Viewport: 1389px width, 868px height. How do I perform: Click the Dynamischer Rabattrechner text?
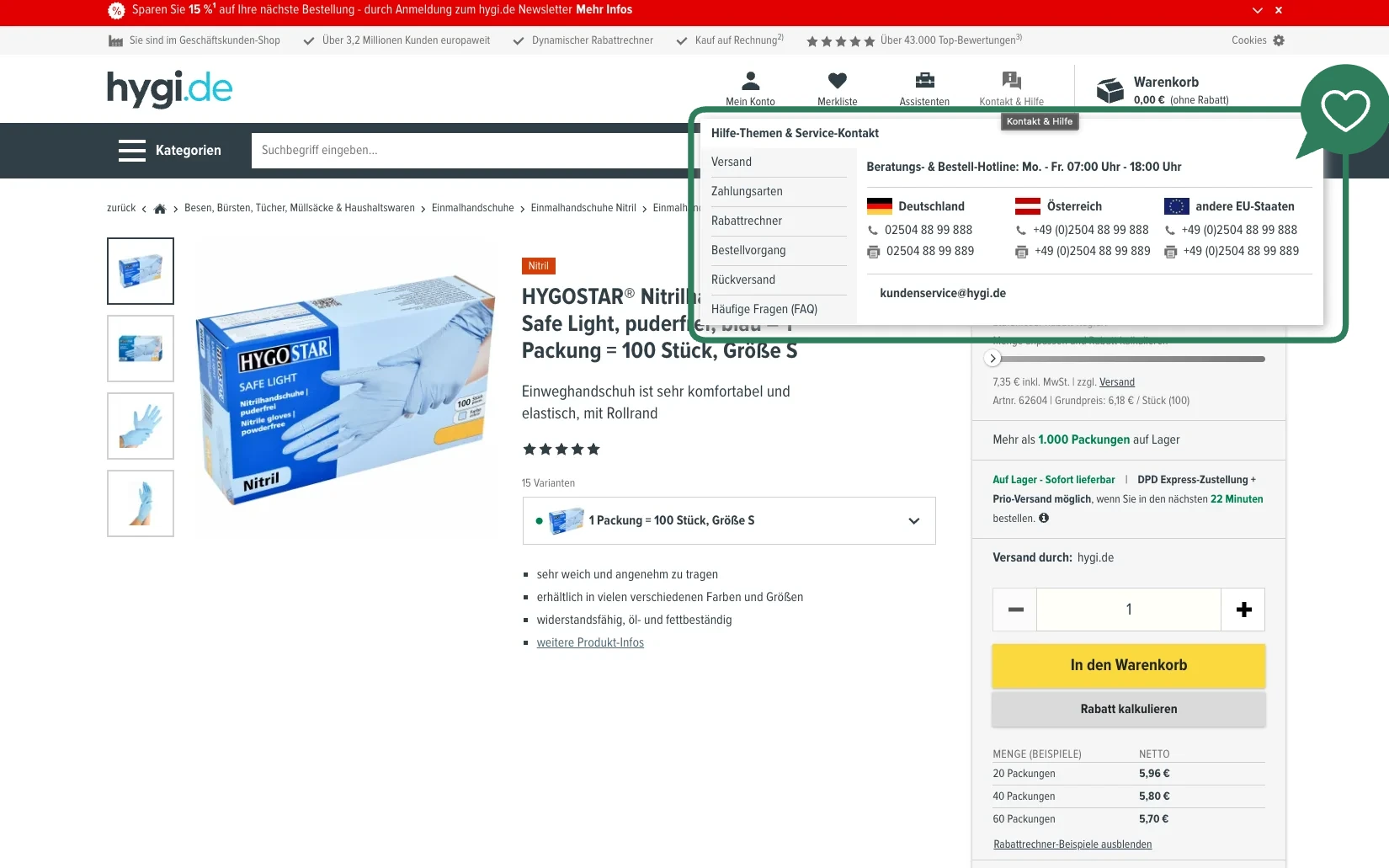point(593,40)
